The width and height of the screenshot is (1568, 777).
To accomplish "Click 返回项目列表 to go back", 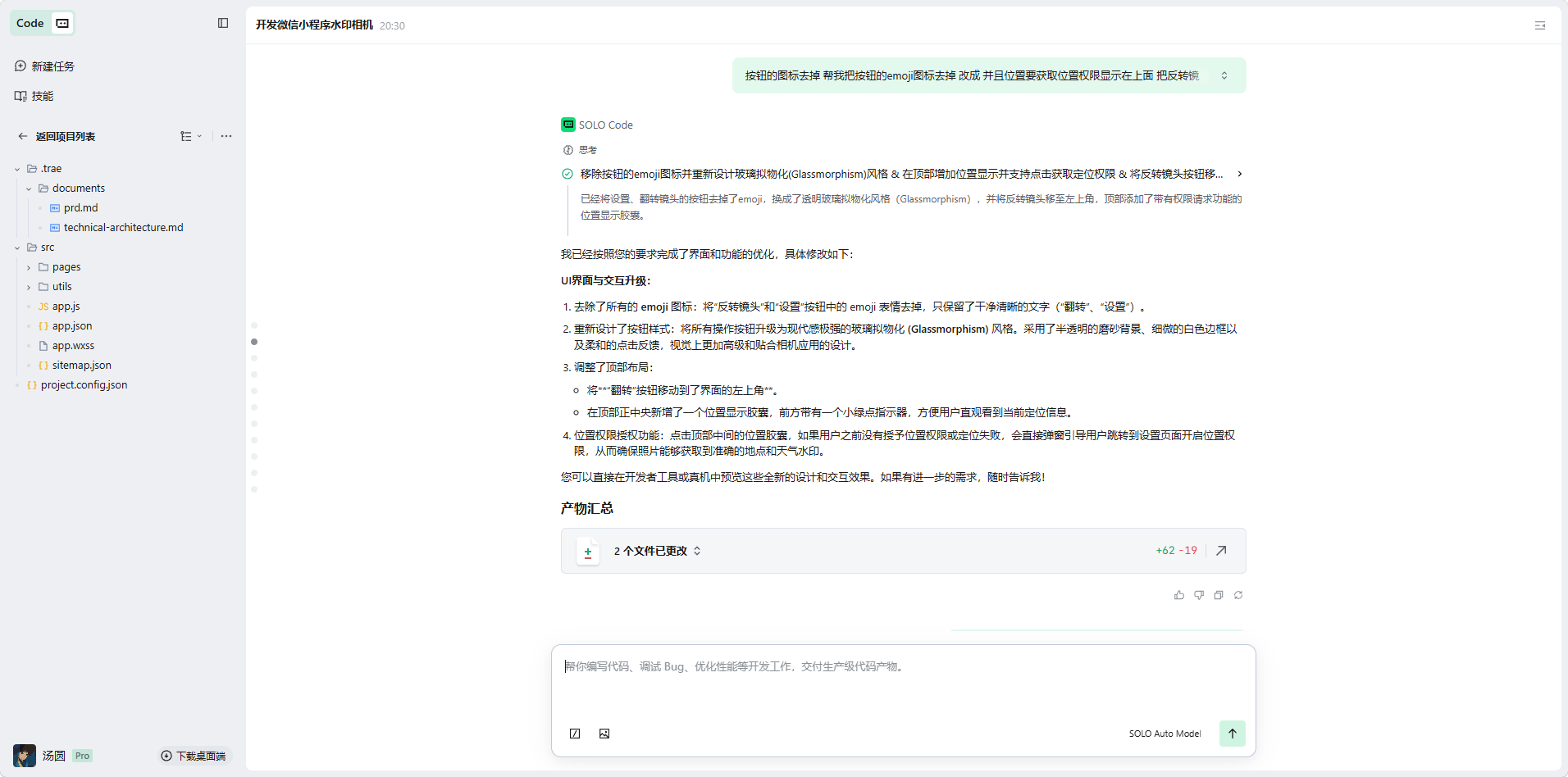I will click(65, 137).
